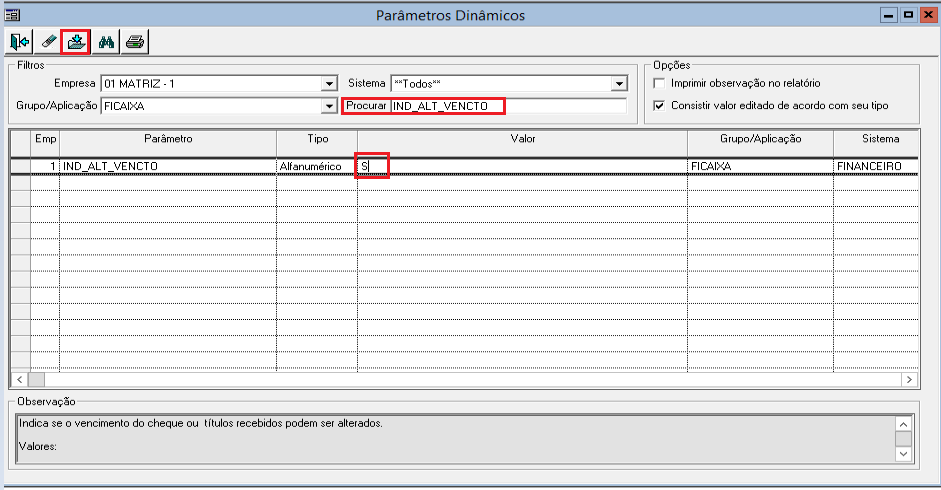
Task: Click Observação scrollbar down arrow
Action: (x=903, y=454)
